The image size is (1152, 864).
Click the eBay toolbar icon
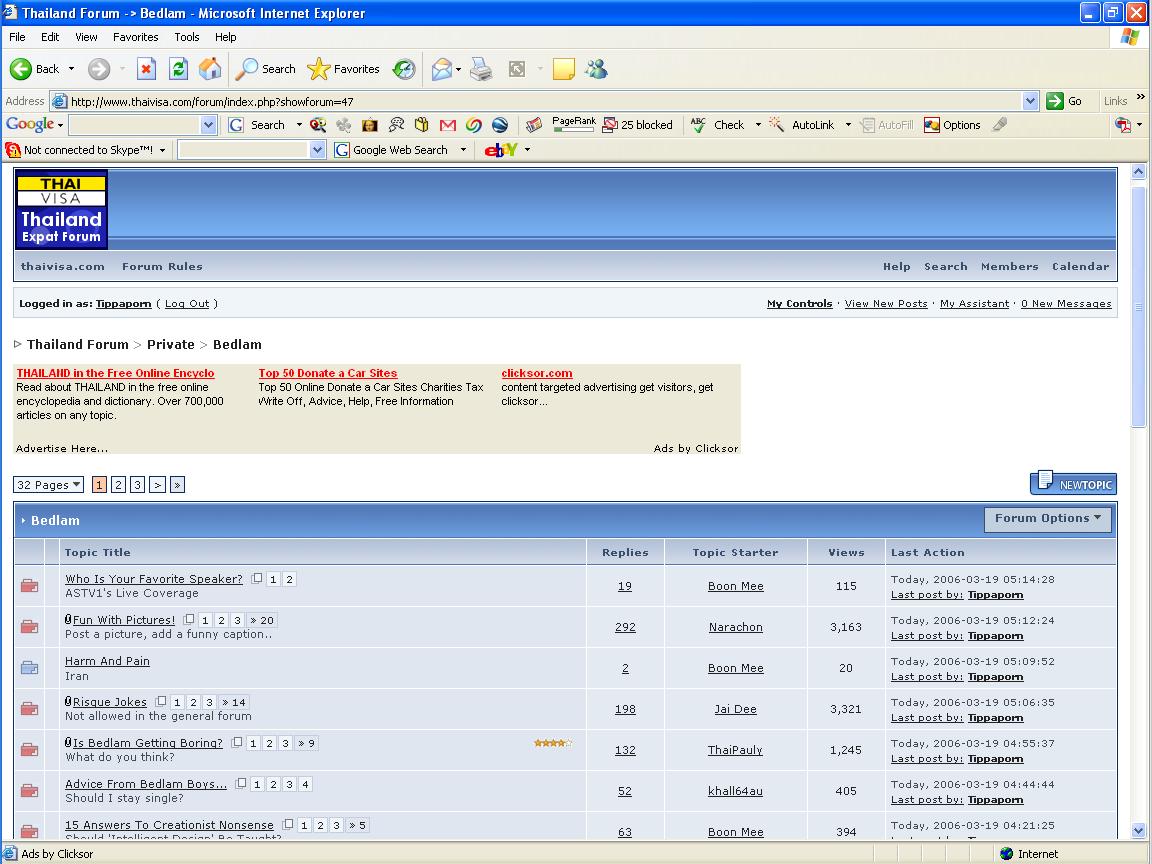click(501, 150)
